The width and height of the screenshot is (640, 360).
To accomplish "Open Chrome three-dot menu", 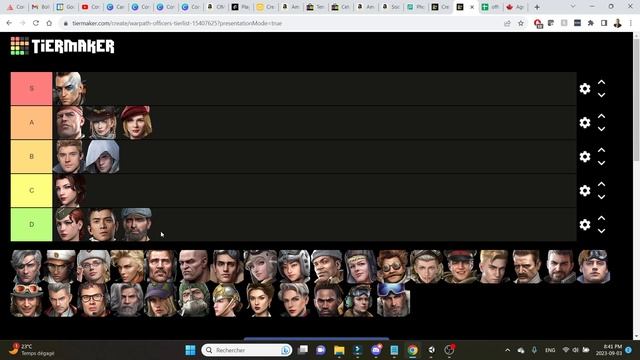I will (x=631, y=23).
